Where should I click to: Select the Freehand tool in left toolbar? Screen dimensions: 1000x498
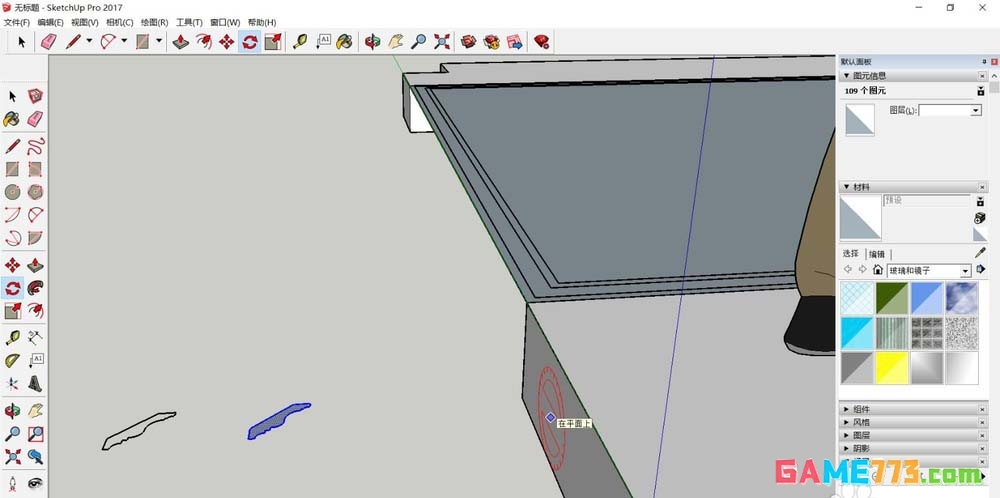coord(35,145)
